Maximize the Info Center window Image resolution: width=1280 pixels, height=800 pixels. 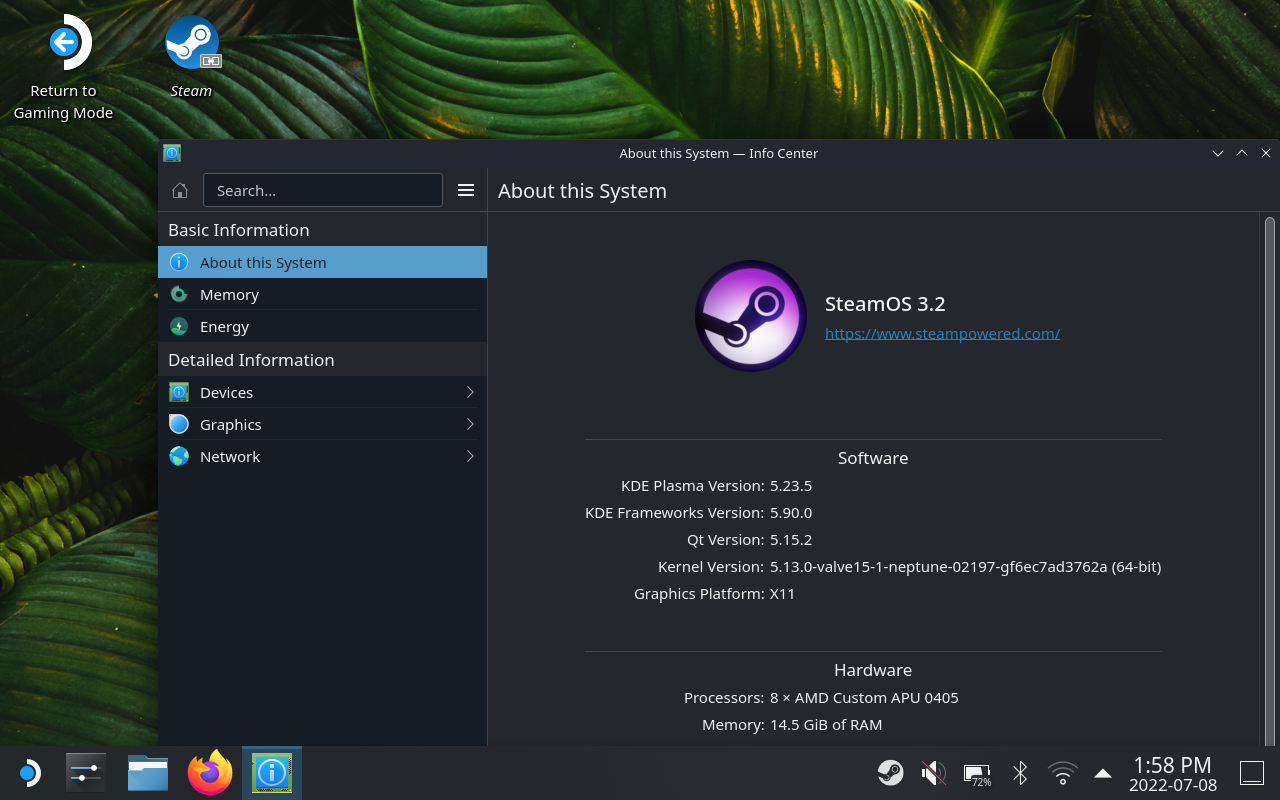(x=1242, y=153)
